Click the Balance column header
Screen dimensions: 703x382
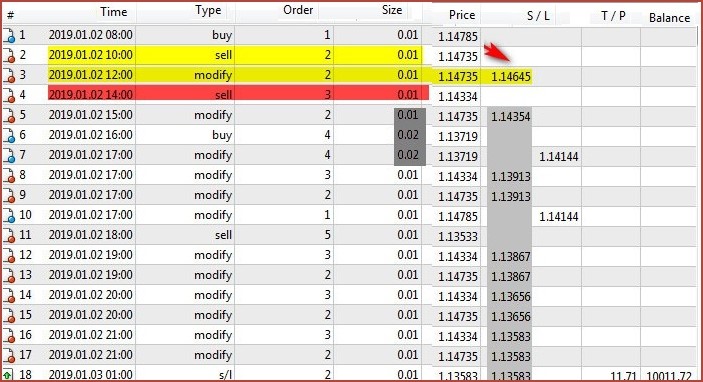(x=669, y=18)
